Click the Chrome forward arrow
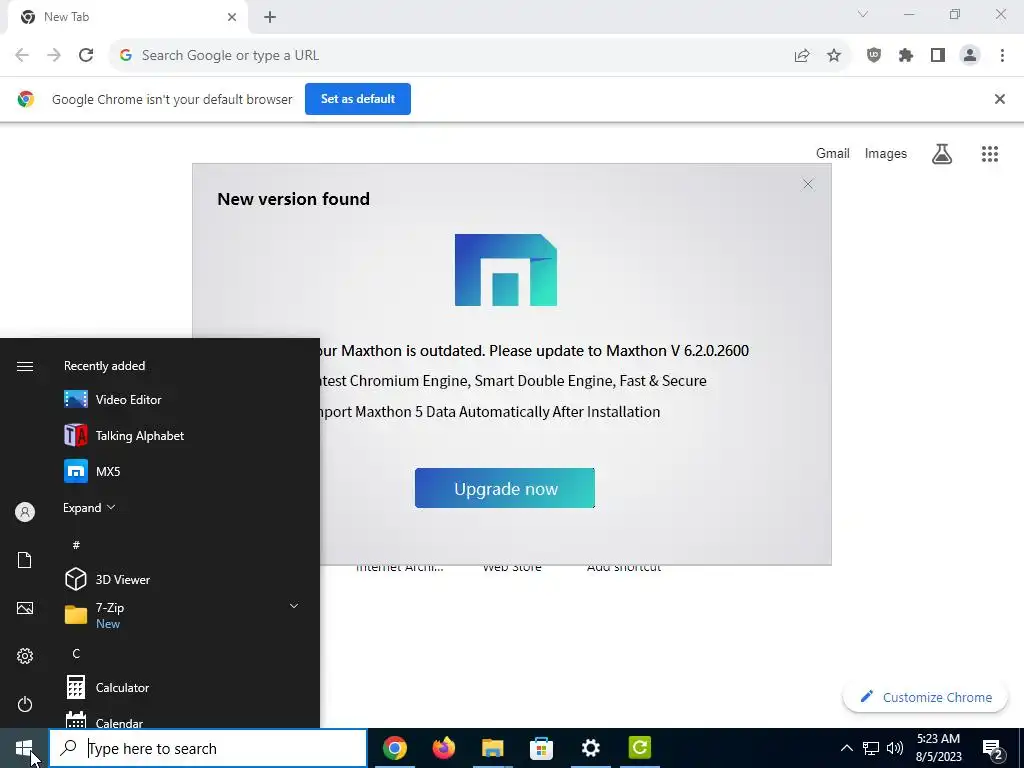 [54, 56]
